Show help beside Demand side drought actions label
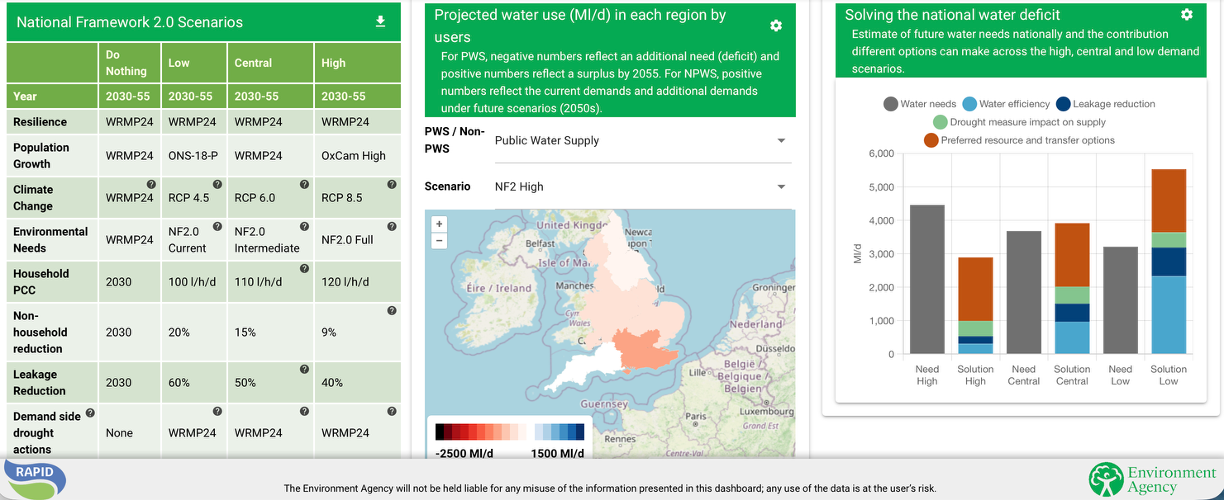 (90, 412)
